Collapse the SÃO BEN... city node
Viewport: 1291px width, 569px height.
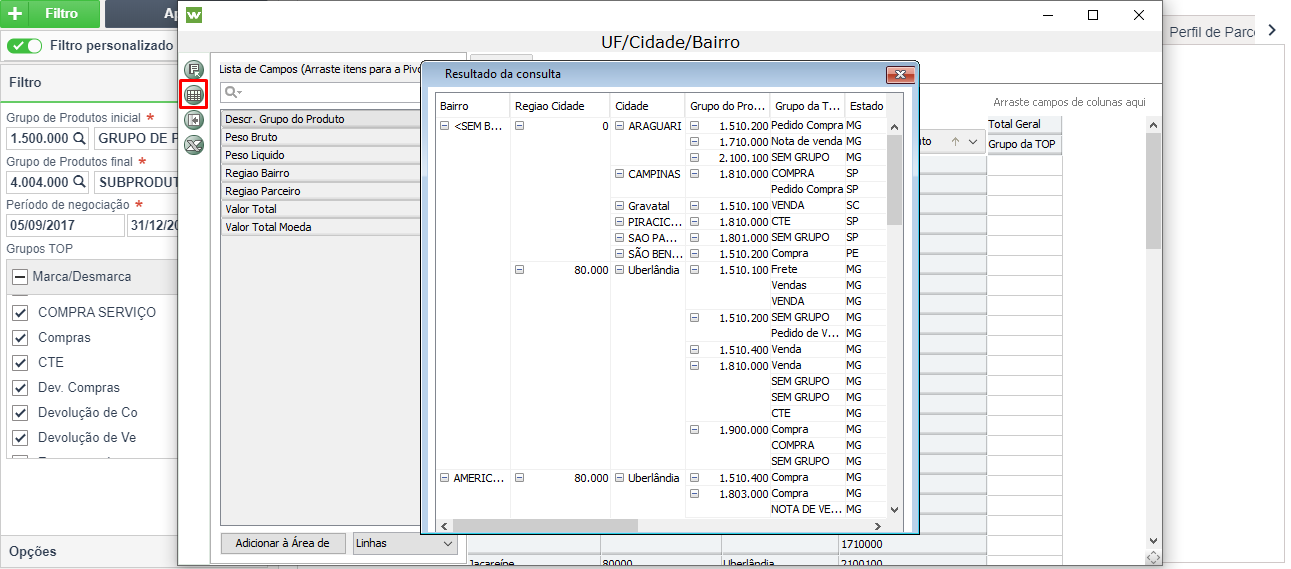coord(619,254)
